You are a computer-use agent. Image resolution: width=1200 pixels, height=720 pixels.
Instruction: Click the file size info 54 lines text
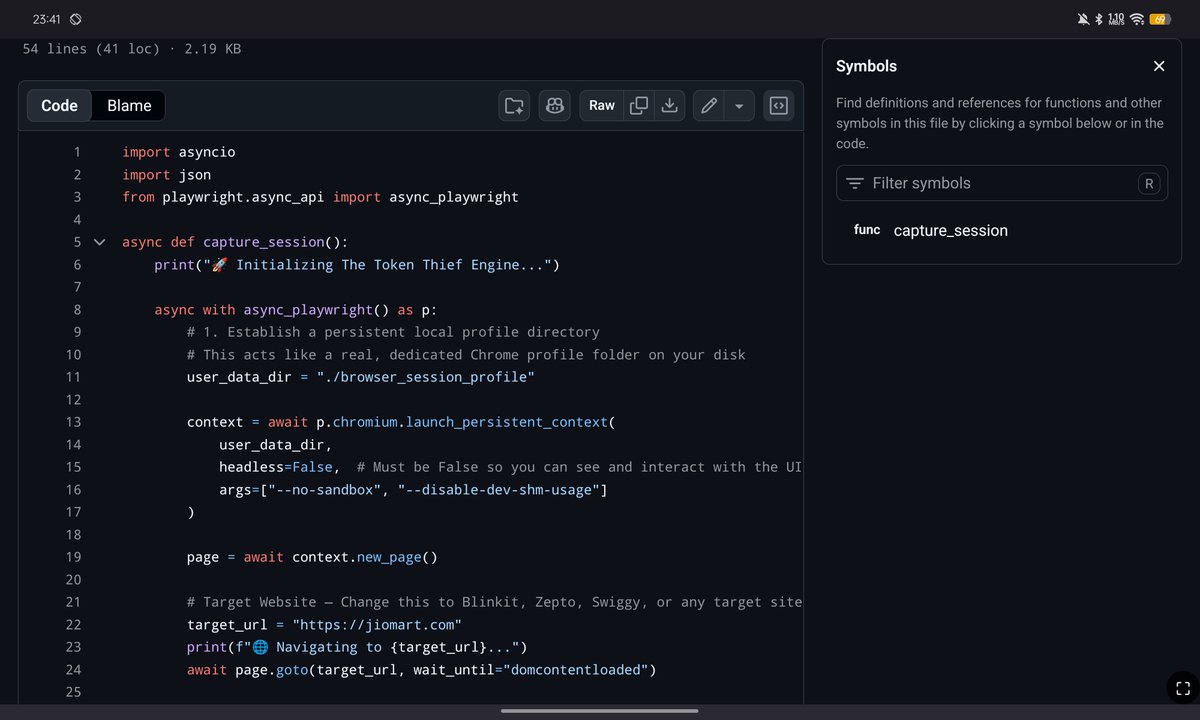132,48
